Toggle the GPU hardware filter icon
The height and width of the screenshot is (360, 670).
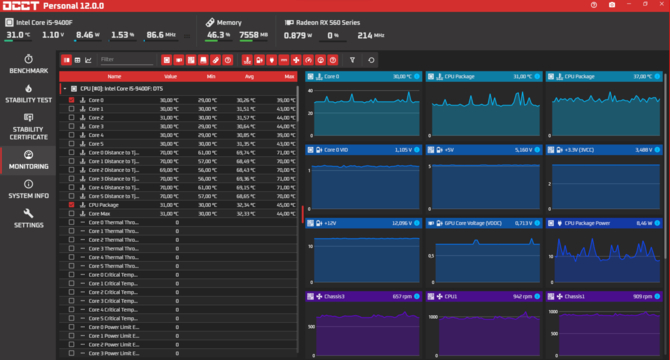(179, 60)
